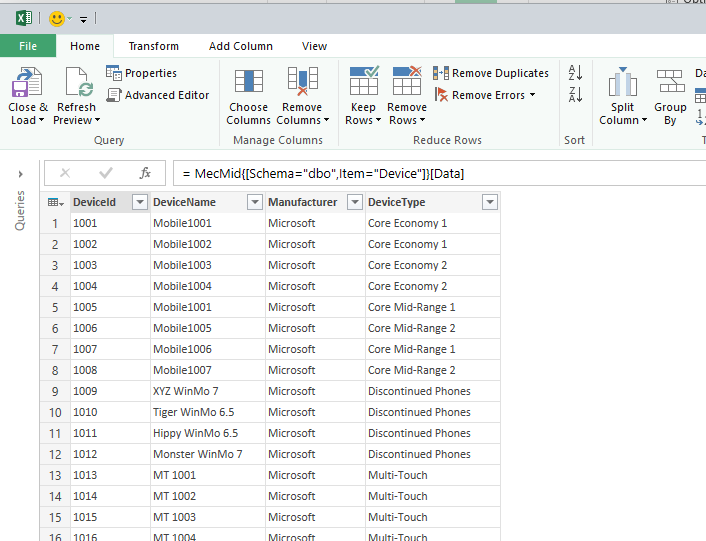
Task: Select the cell with DeviceId 1012
Action: click(x=110, y=454)
